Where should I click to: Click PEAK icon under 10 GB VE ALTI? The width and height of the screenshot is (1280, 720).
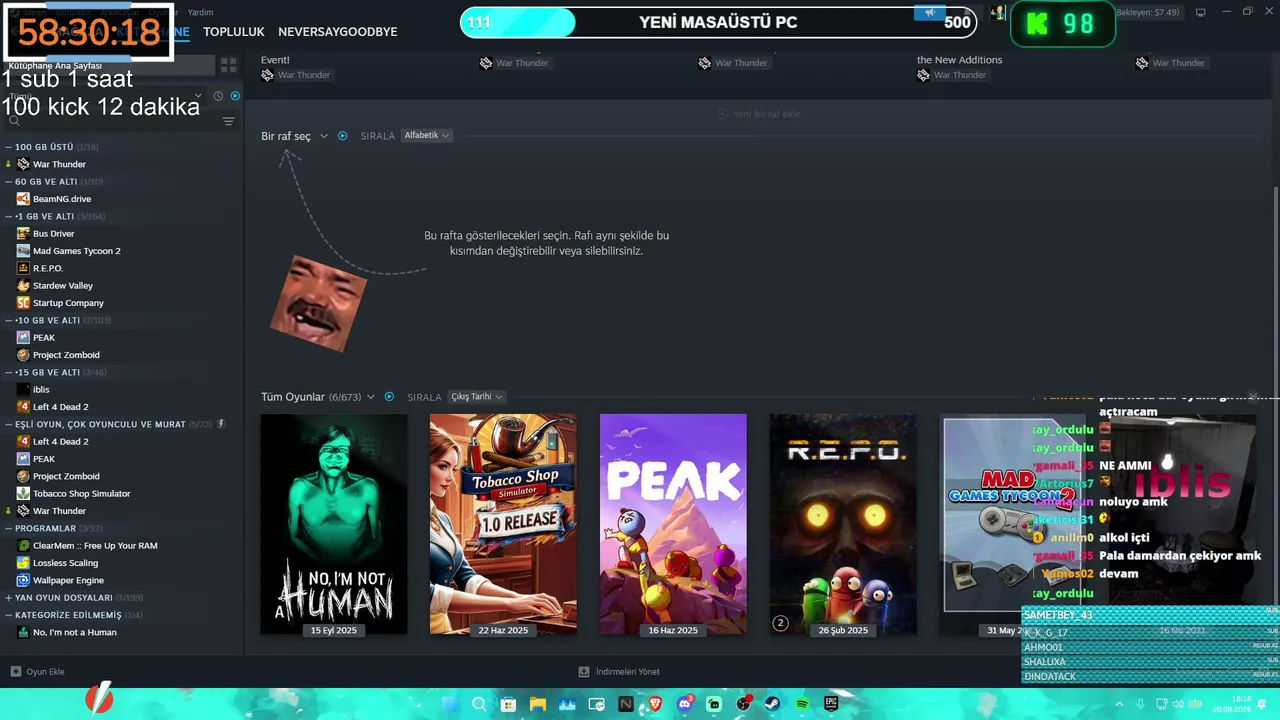click(23, 338)
